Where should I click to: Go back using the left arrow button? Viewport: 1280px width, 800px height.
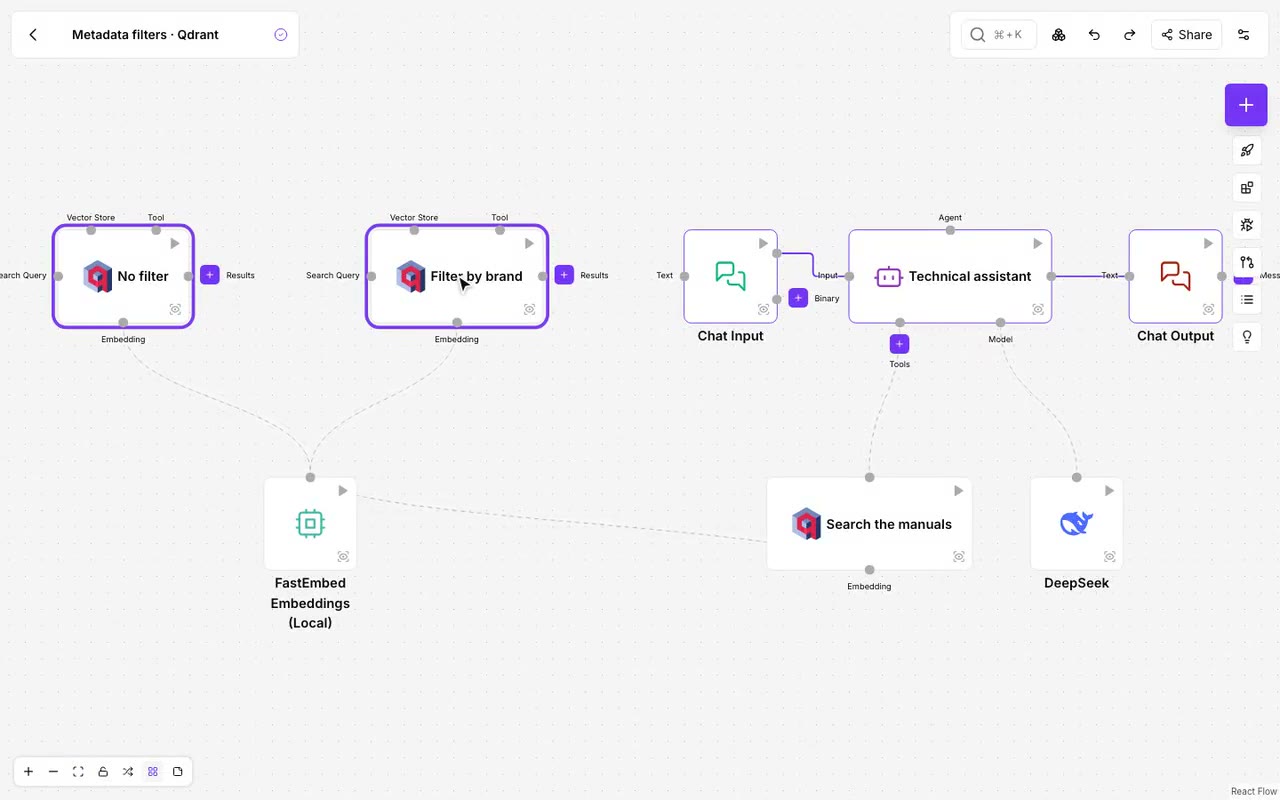(x=33, y=35)
